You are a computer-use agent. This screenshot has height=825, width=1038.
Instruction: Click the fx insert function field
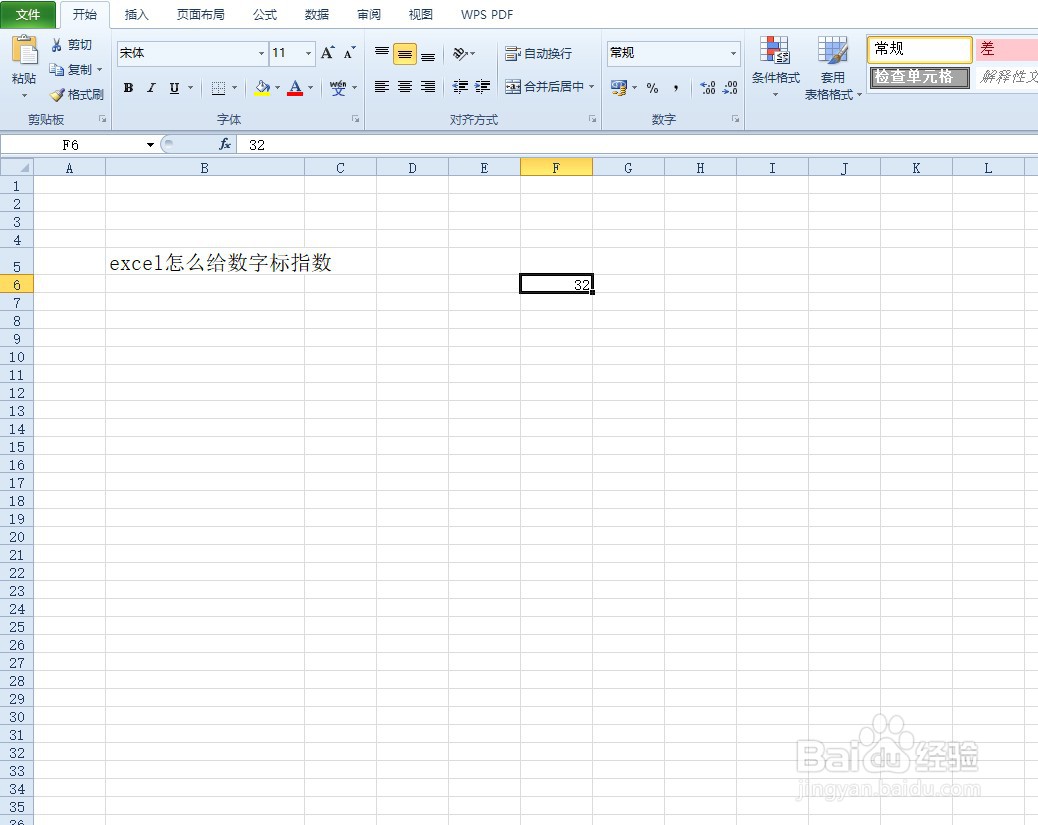(x=225, y=144)
